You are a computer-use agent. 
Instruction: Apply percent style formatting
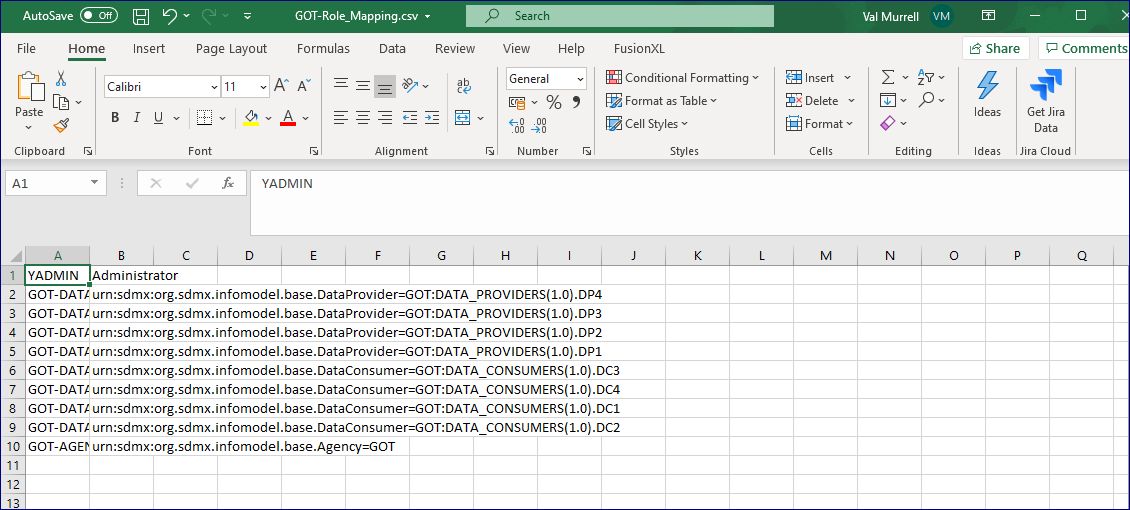553,102
